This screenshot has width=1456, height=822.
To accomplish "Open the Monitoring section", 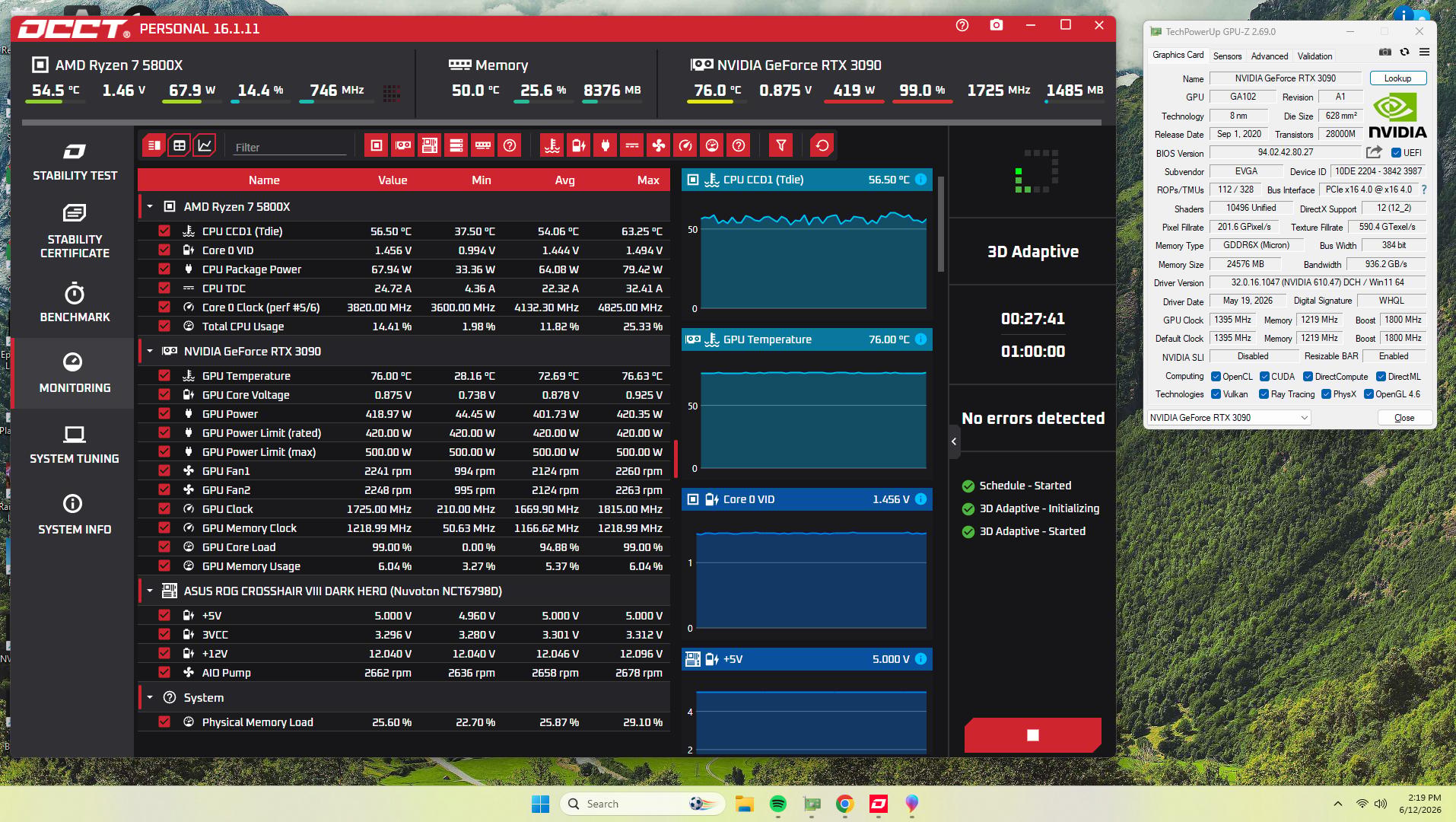I will click(x=75, y=373).
